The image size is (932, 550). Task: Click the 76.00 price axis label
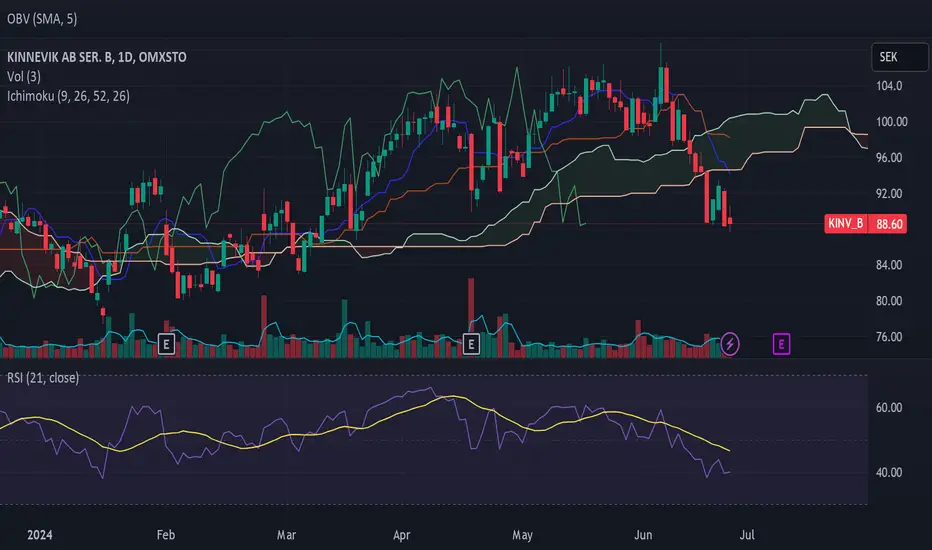click(x=889, y=337)
